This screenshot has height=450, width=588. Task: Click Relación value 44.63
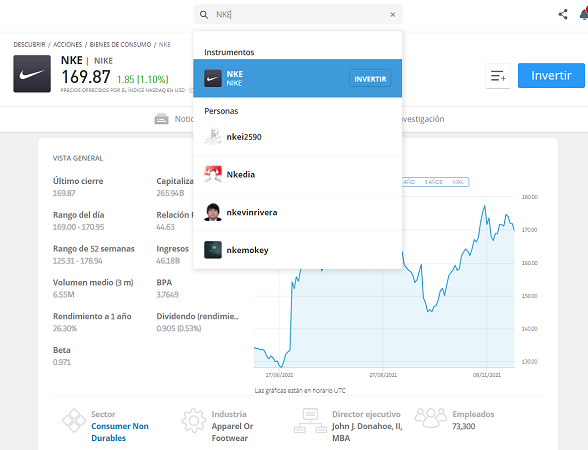click(x=165, y=227)
